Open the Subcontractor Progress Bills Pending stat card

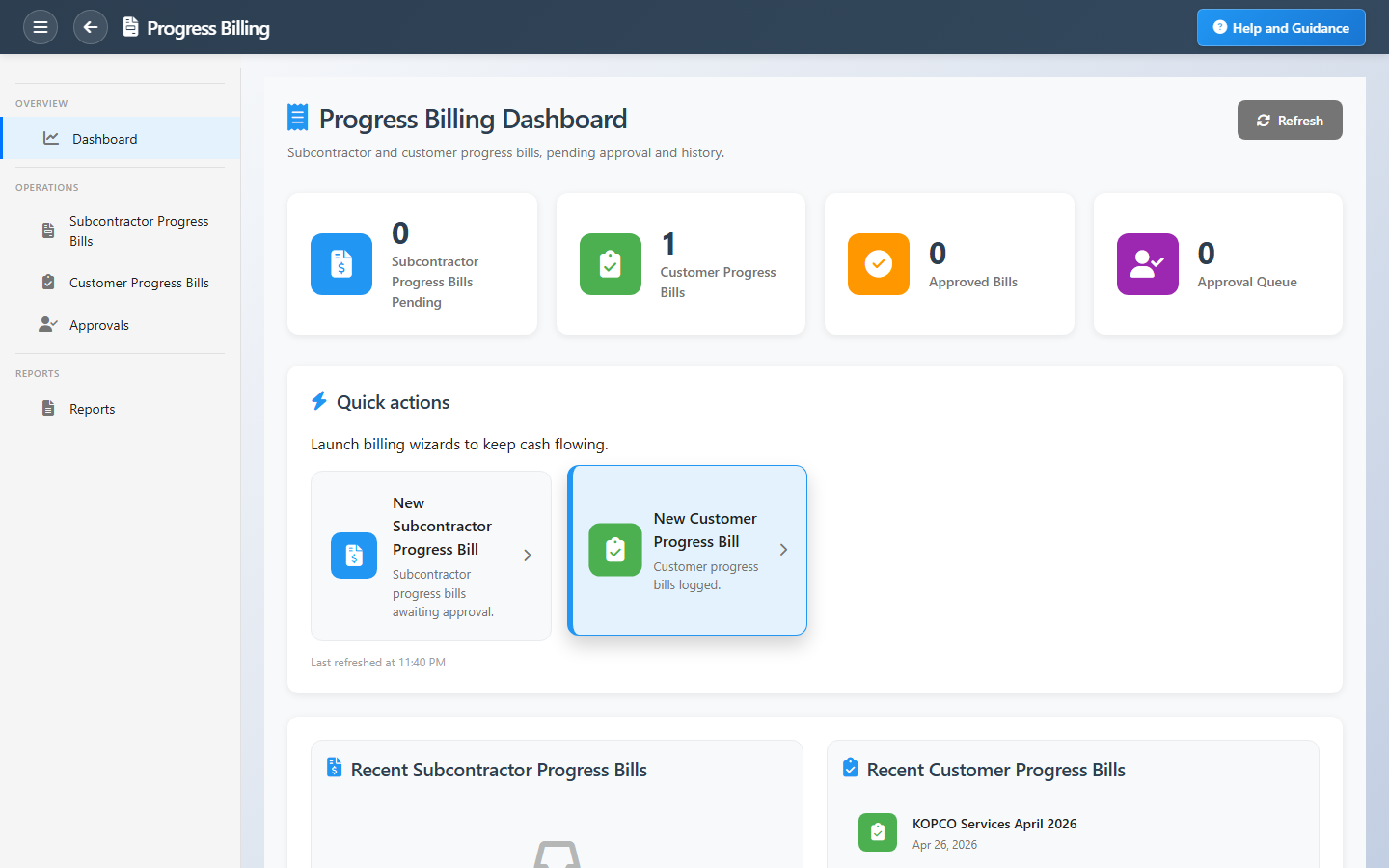[412, 264]
